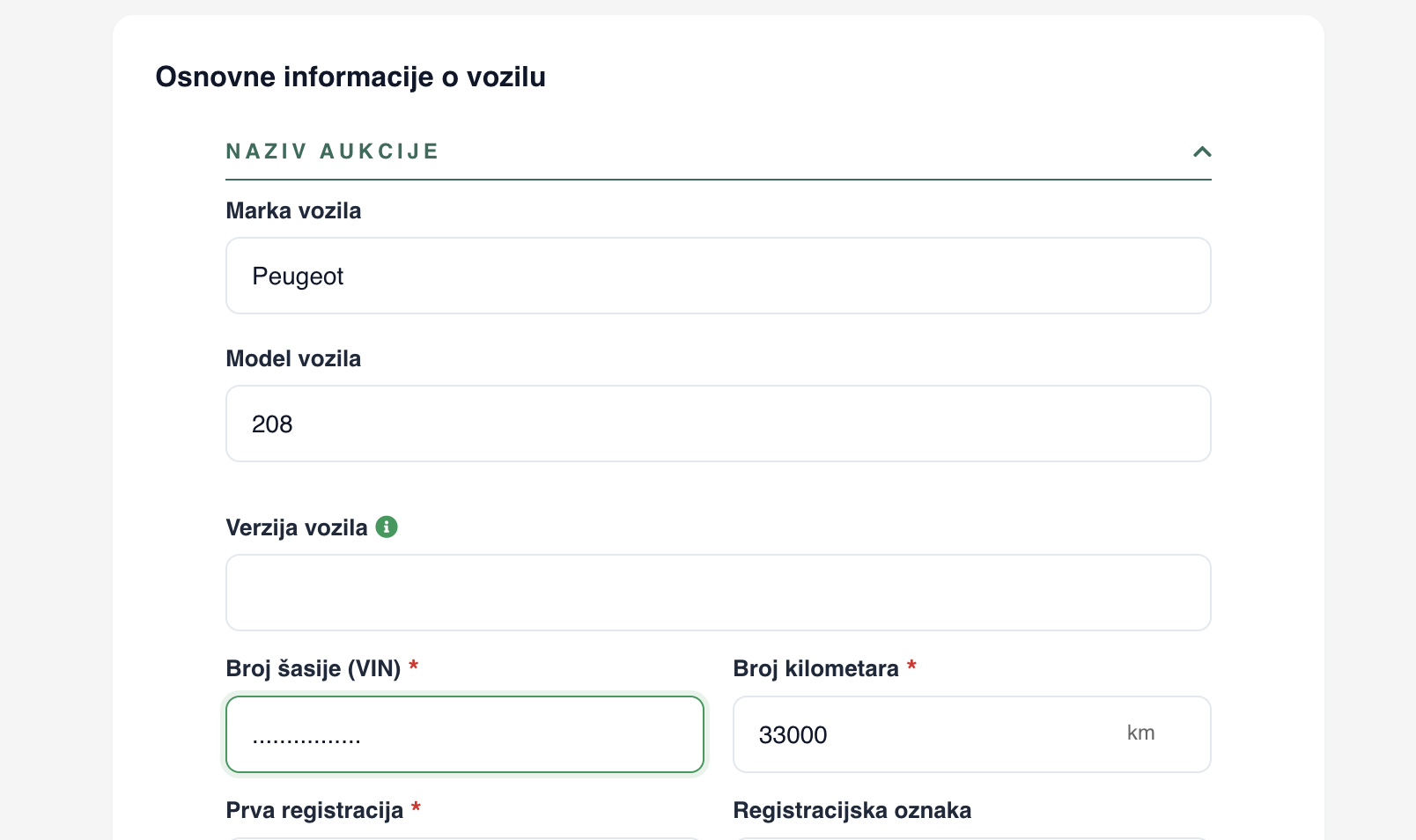Click the Model vozila label
The image size is (1416, 840).
click(293, 358)
